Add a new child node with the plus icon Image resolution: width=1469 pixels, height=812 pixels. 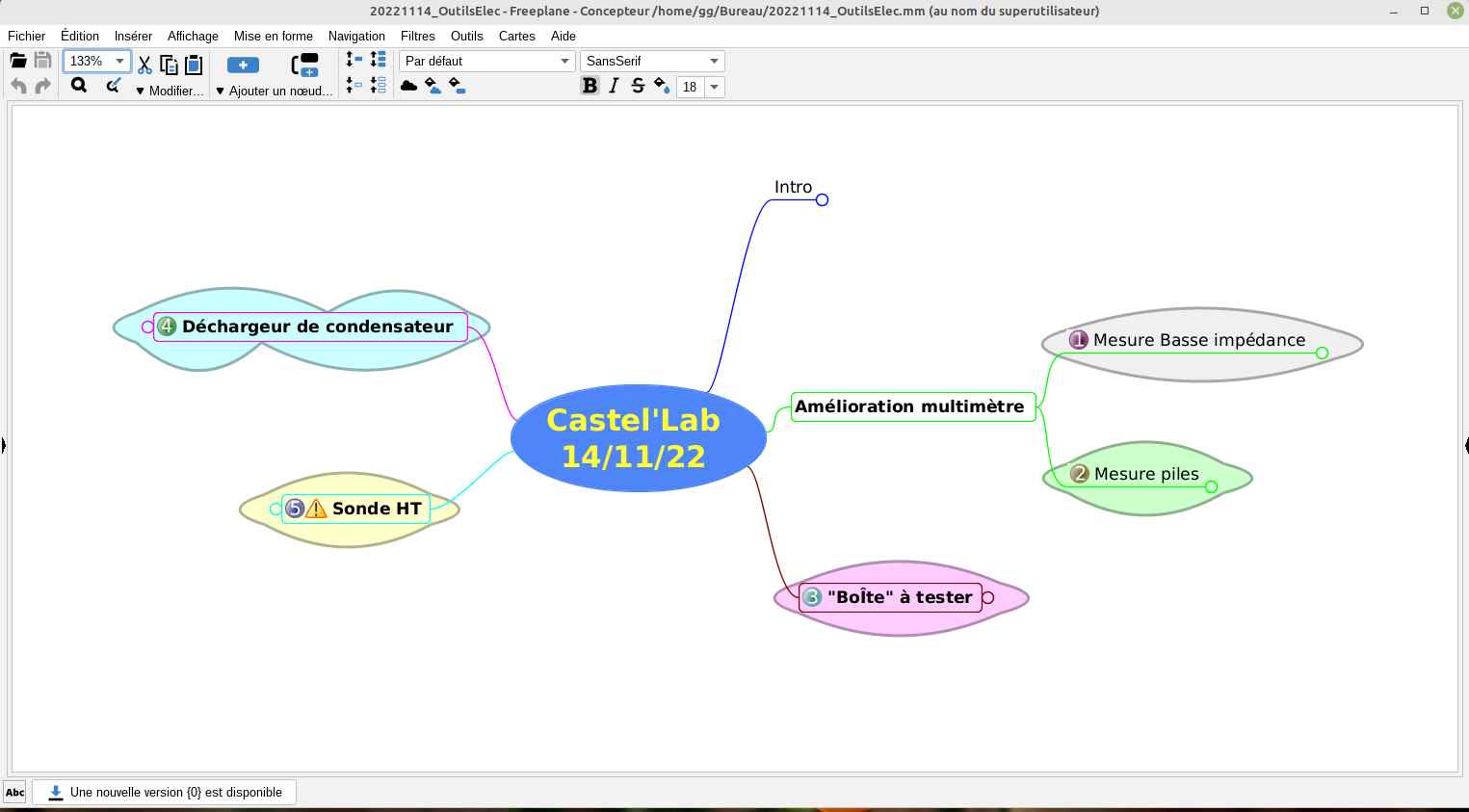(243, 65)
